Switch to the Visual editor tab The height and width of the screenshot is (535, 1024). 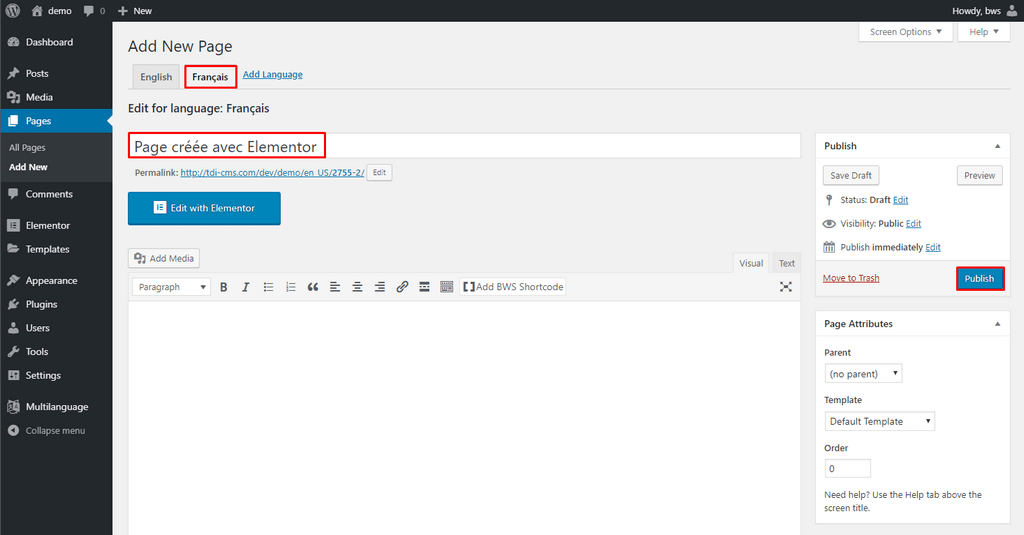click(x=751, y=263)
